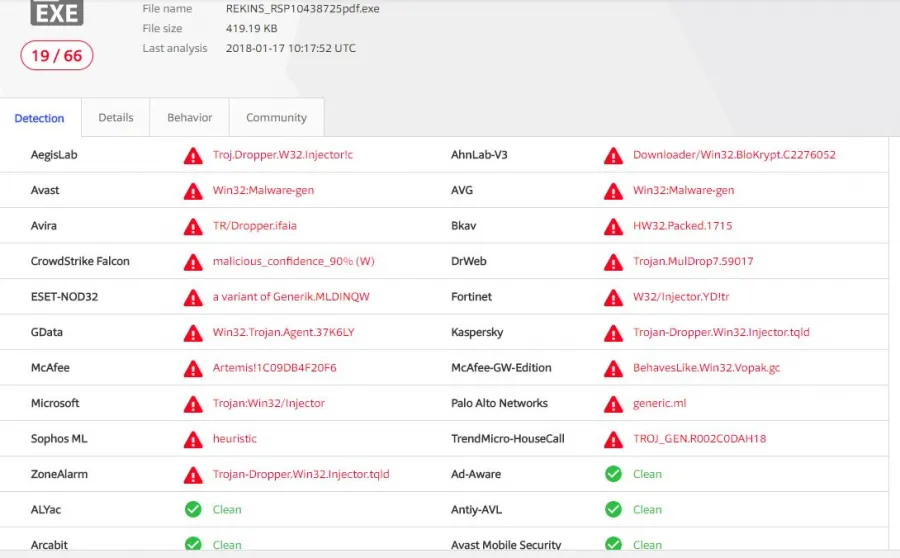Image resolution: width=900 pixels, height=558 pixels.
Task: Click the Clean status for ALYac
Action: click(227, 510)
